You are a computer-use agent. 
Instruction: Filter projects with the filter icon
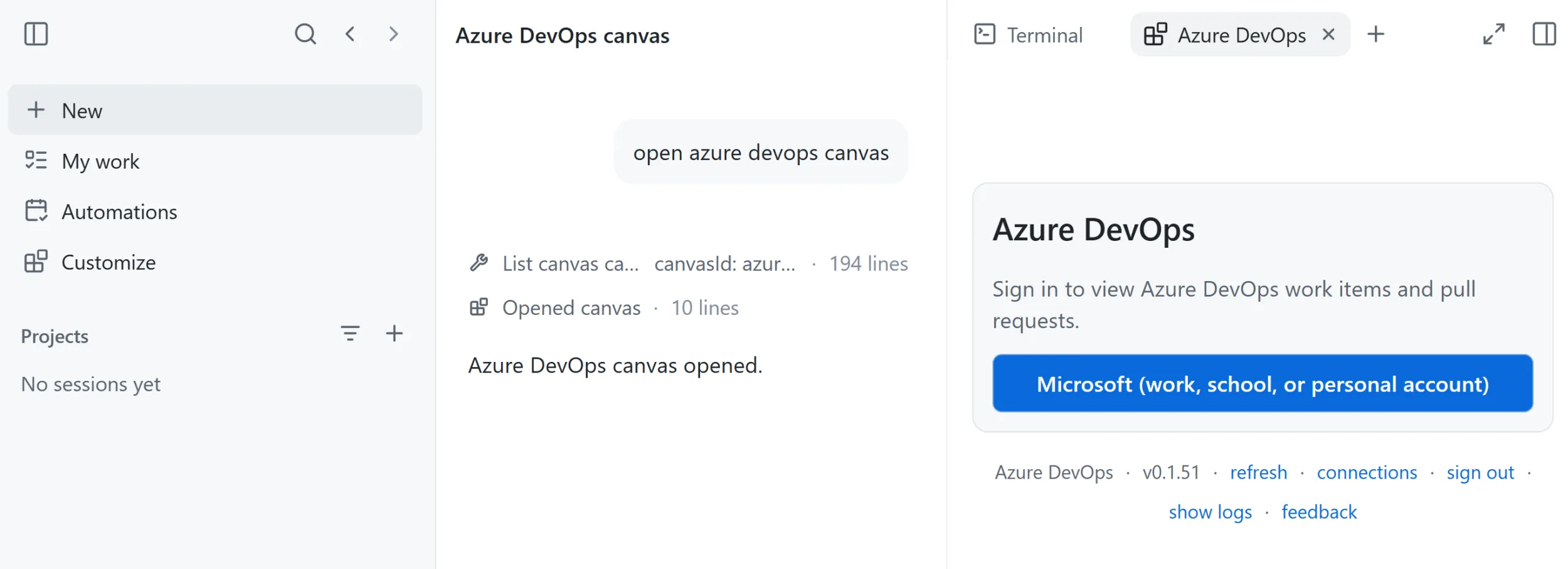click(350, 333)
